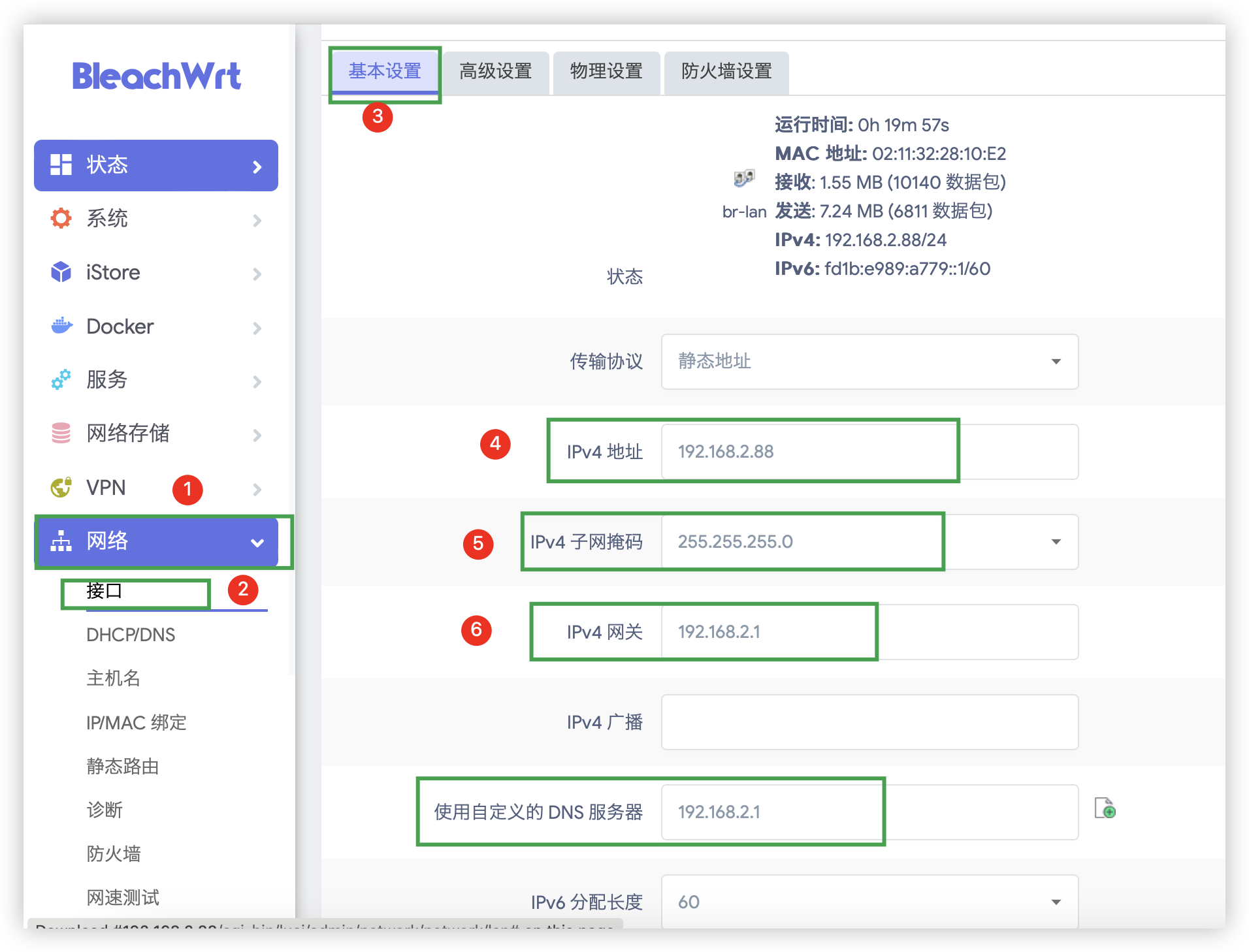Screen dimensions: 1249x952
Task: Open the 静态路由 submenu link
Action: [x=123, y=766]
